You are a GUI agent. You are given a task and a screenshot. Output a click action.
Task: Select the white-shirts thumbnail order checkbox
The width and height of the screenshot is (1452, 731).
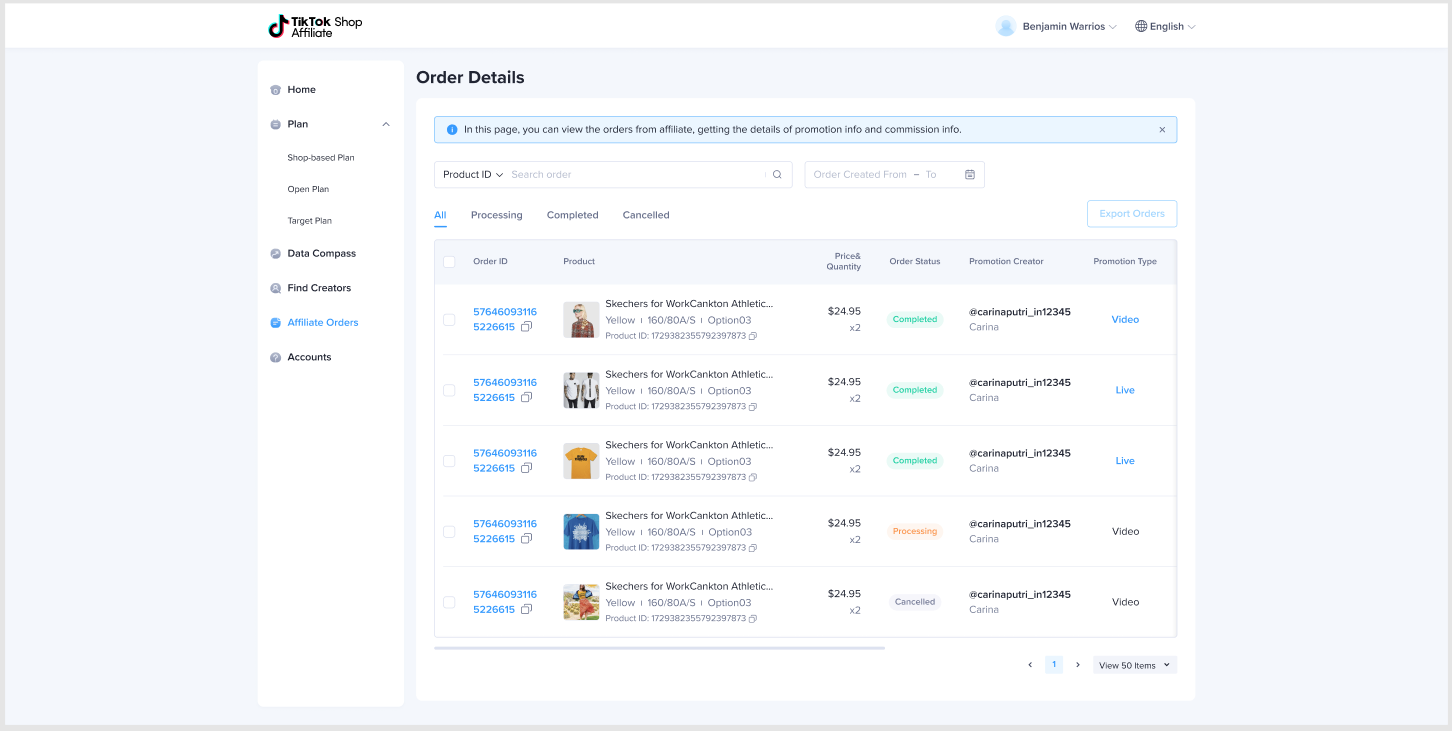449,390
